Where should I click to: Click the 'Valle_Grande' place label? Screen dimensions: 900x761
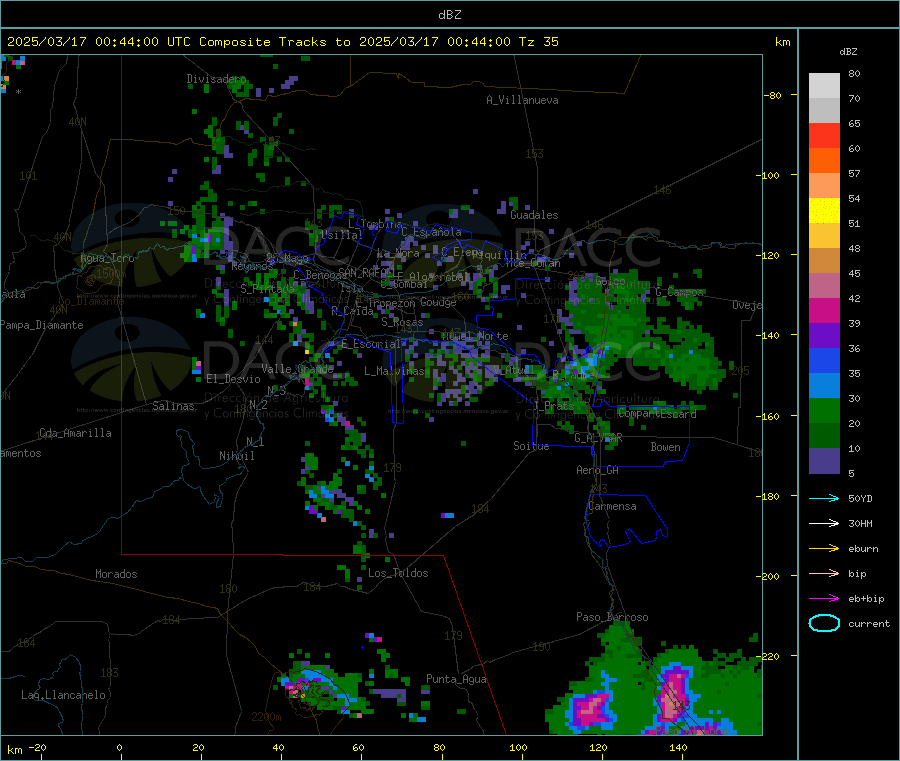tap(297, 369)
